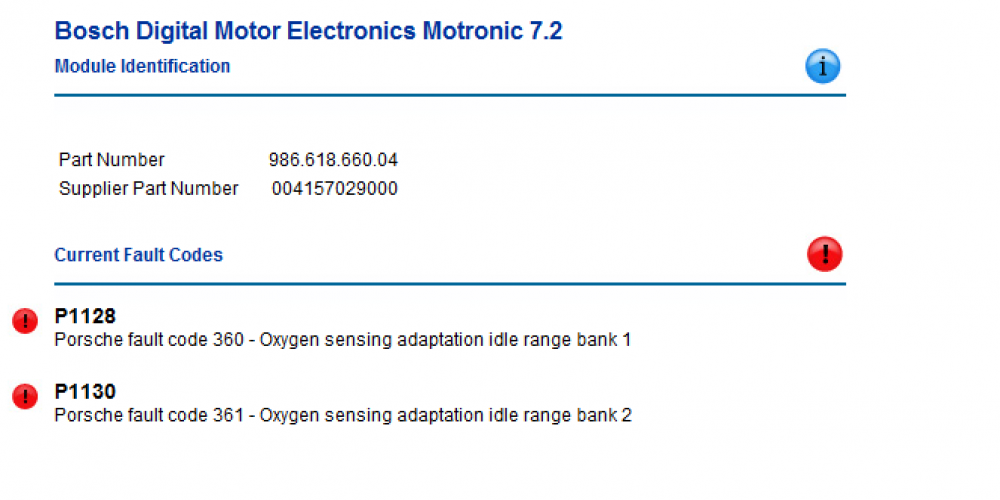Click the Supplier Part Number label
The height and width of the screenshot is (500, 1000).
[148, 188]
